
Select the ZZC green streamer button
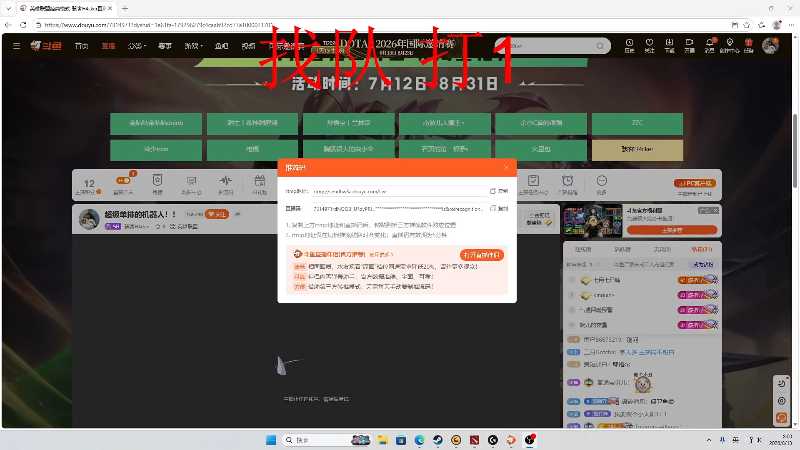(637, 123)
